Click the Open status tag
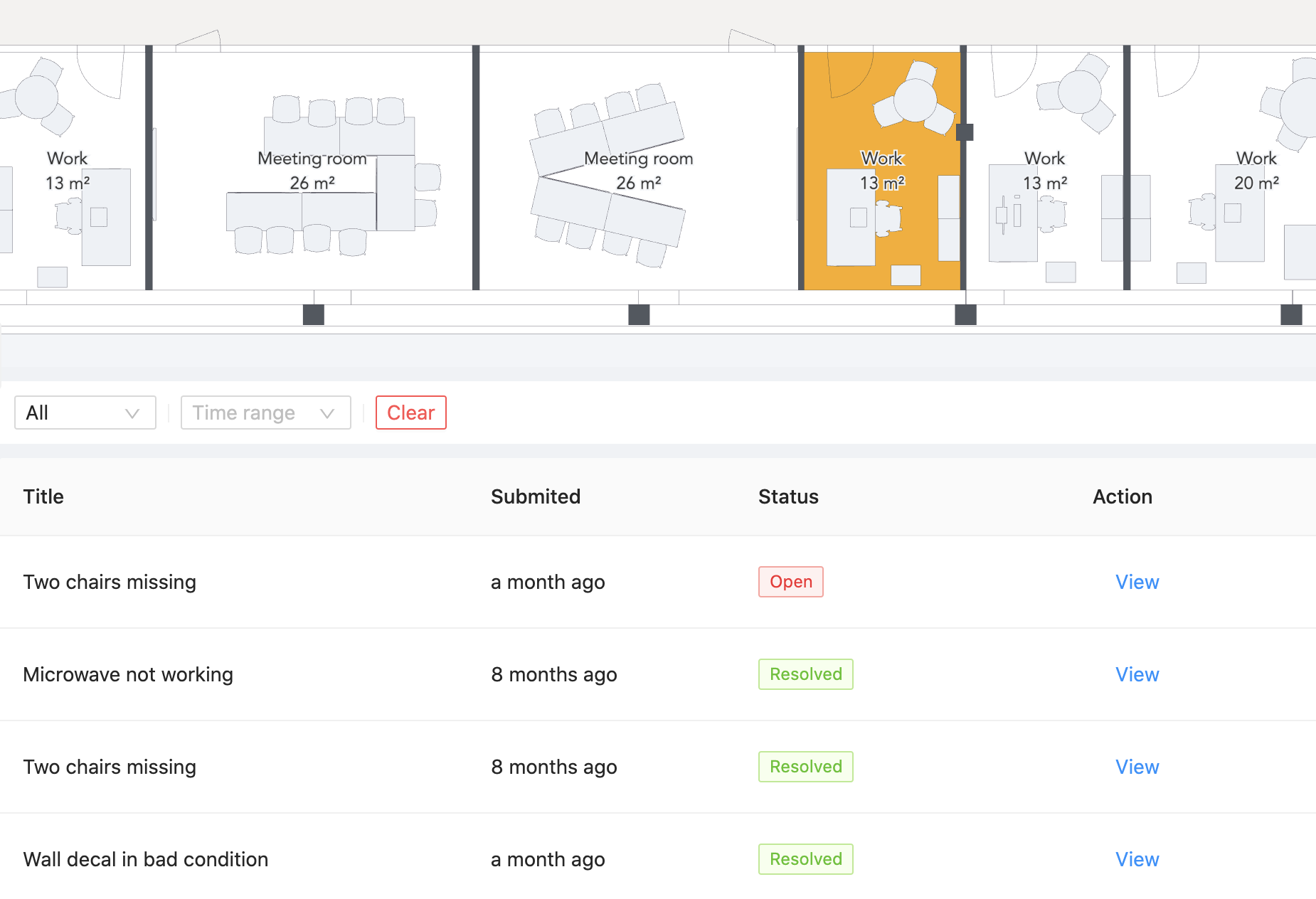This screenshot has height=899, width=1316. pyautogui.click(x=791, y=582)
